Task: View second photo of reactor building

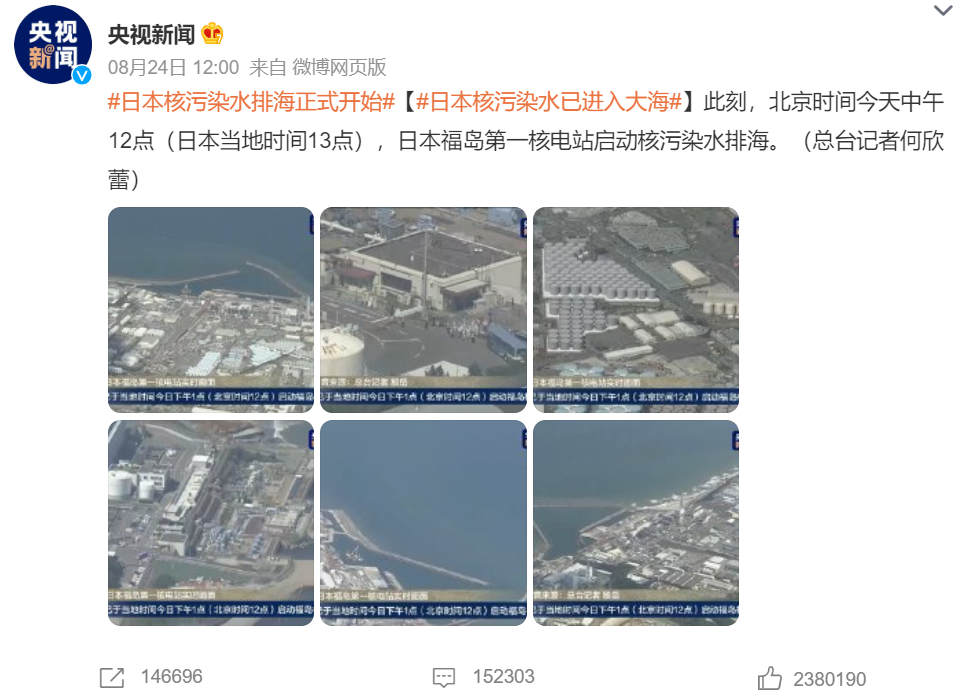Action: pyautogui.click(x=423, y=310)
